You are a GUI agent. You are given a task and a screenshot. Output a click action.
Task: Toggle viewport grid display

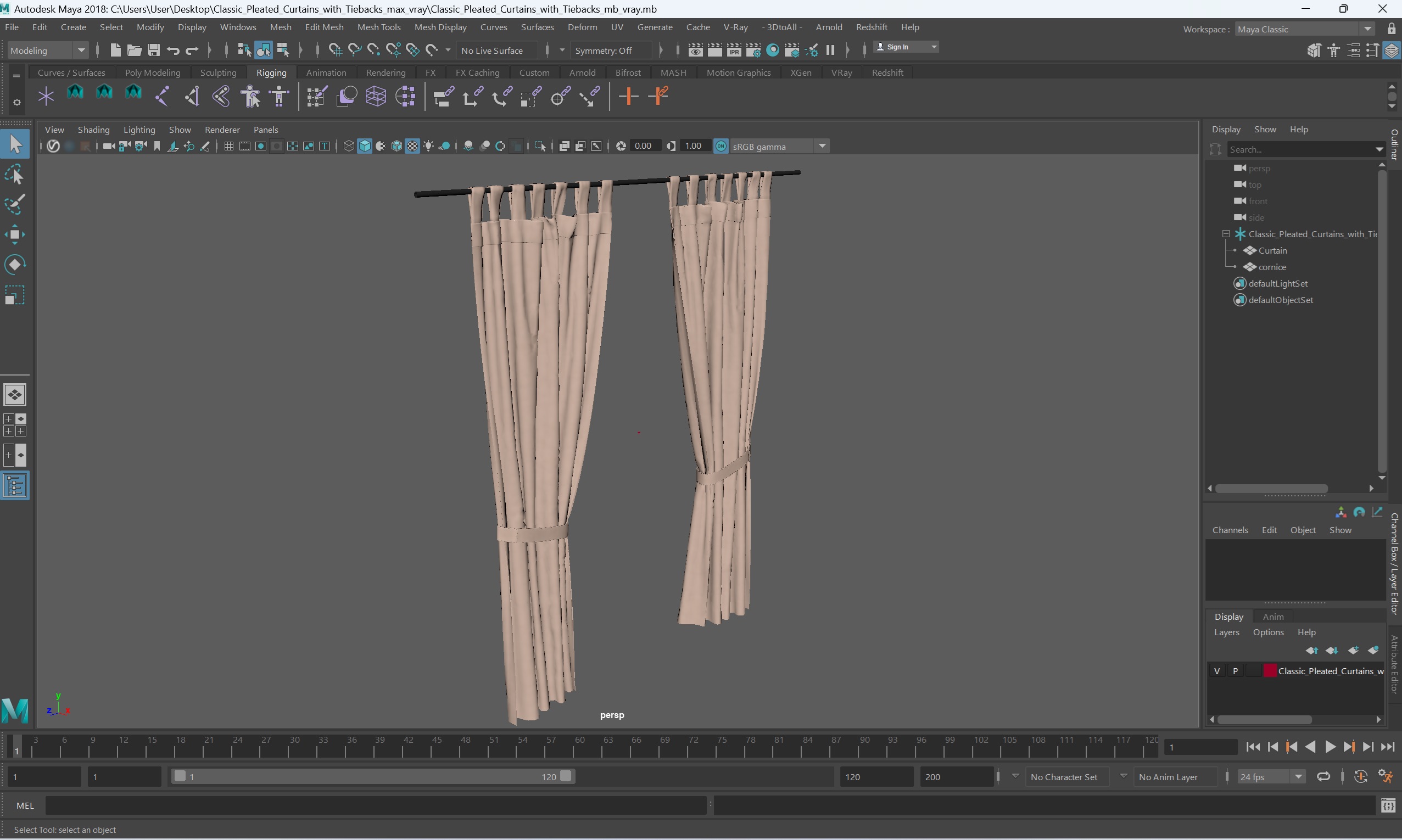[x=228, y=146]
